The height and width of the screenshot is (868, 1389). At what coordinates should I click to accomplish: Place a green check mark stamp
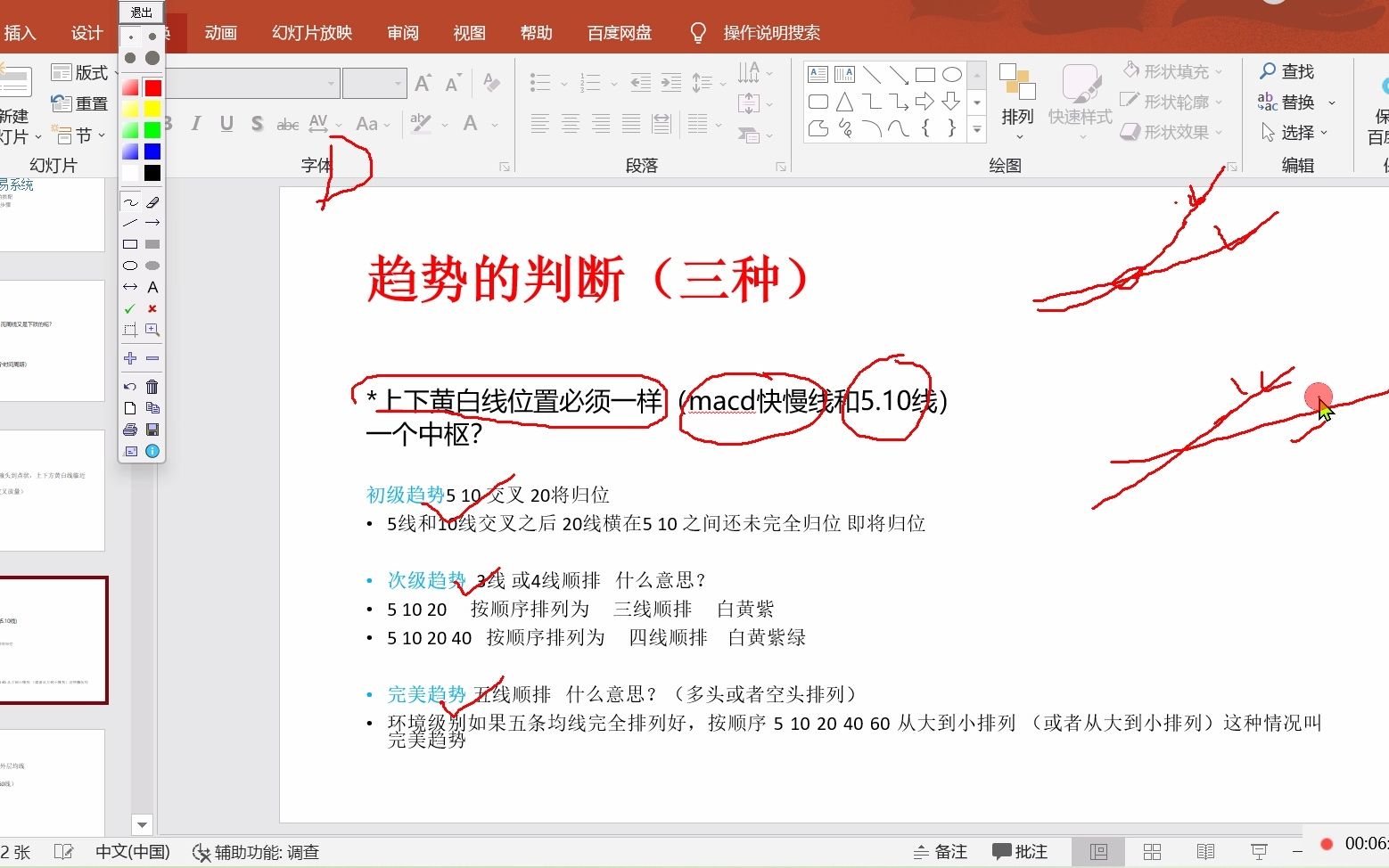tap(130, 308)
